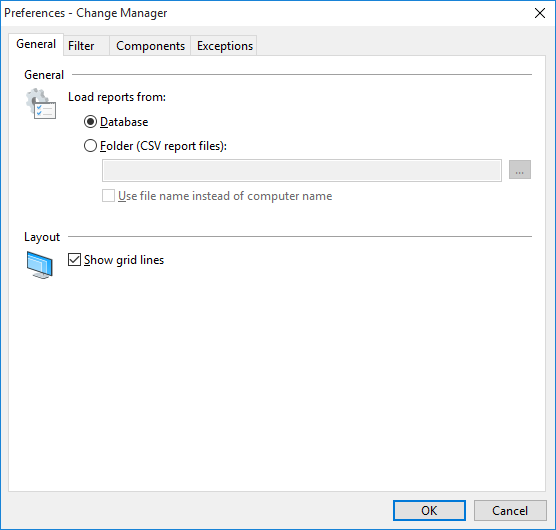Confirm preferences with the OK button
This screenshot has height=530, width=556.
tap(429, 511)
